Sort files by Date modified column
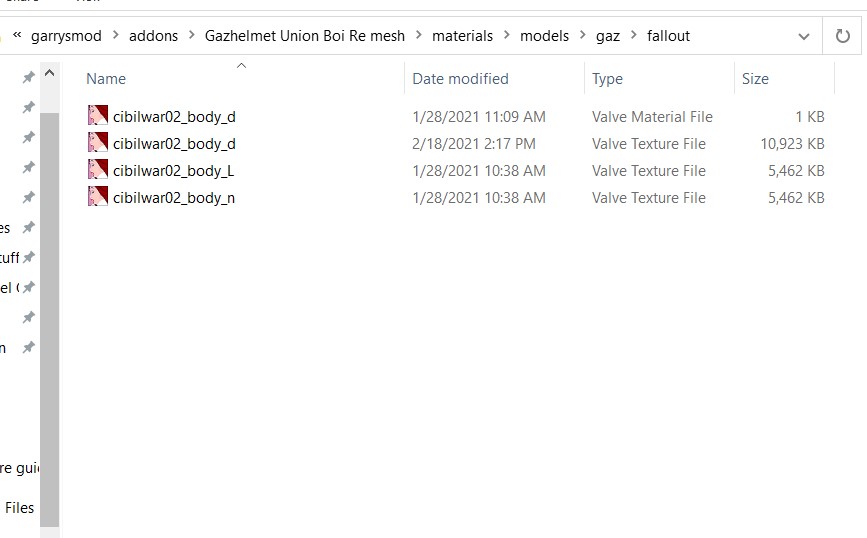 click(x=460, y=79)
